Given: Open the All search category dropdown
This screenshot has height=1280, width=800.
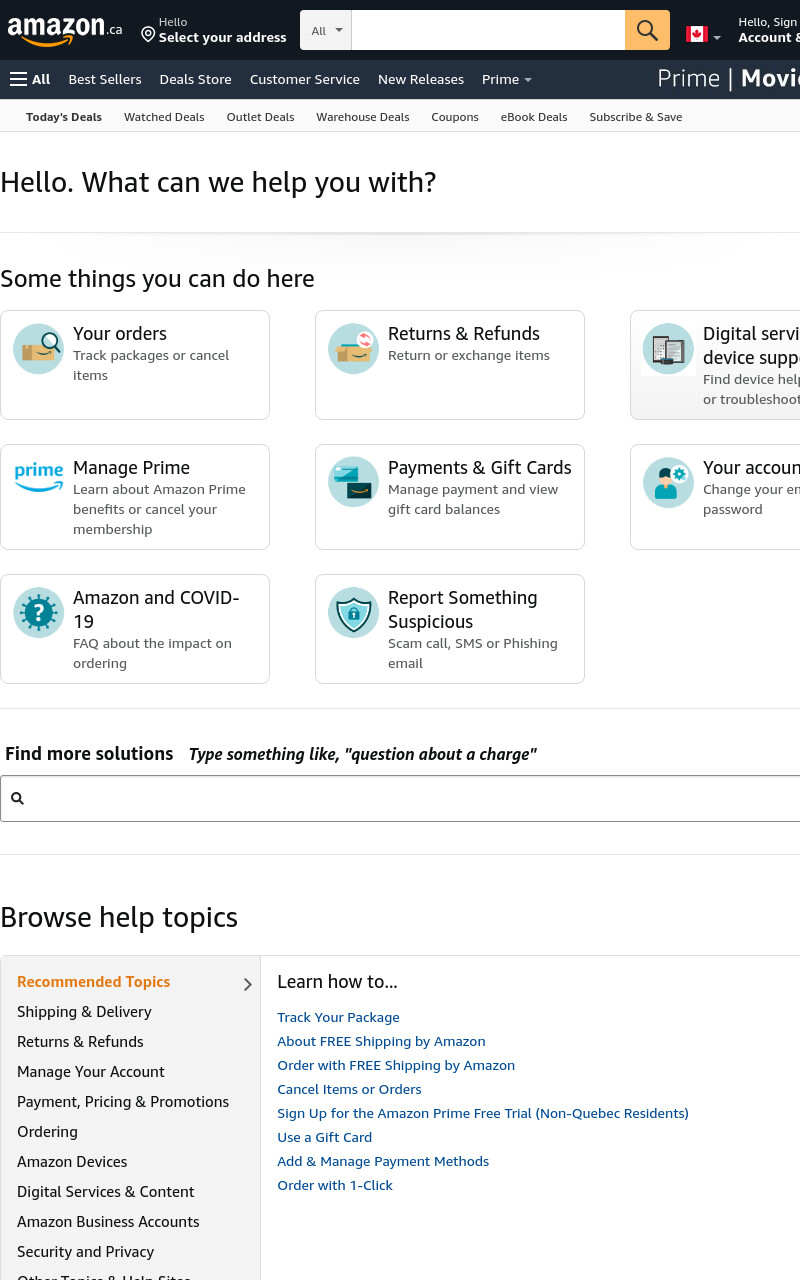Looking at the screenshot, I should [x=326, y=30].
